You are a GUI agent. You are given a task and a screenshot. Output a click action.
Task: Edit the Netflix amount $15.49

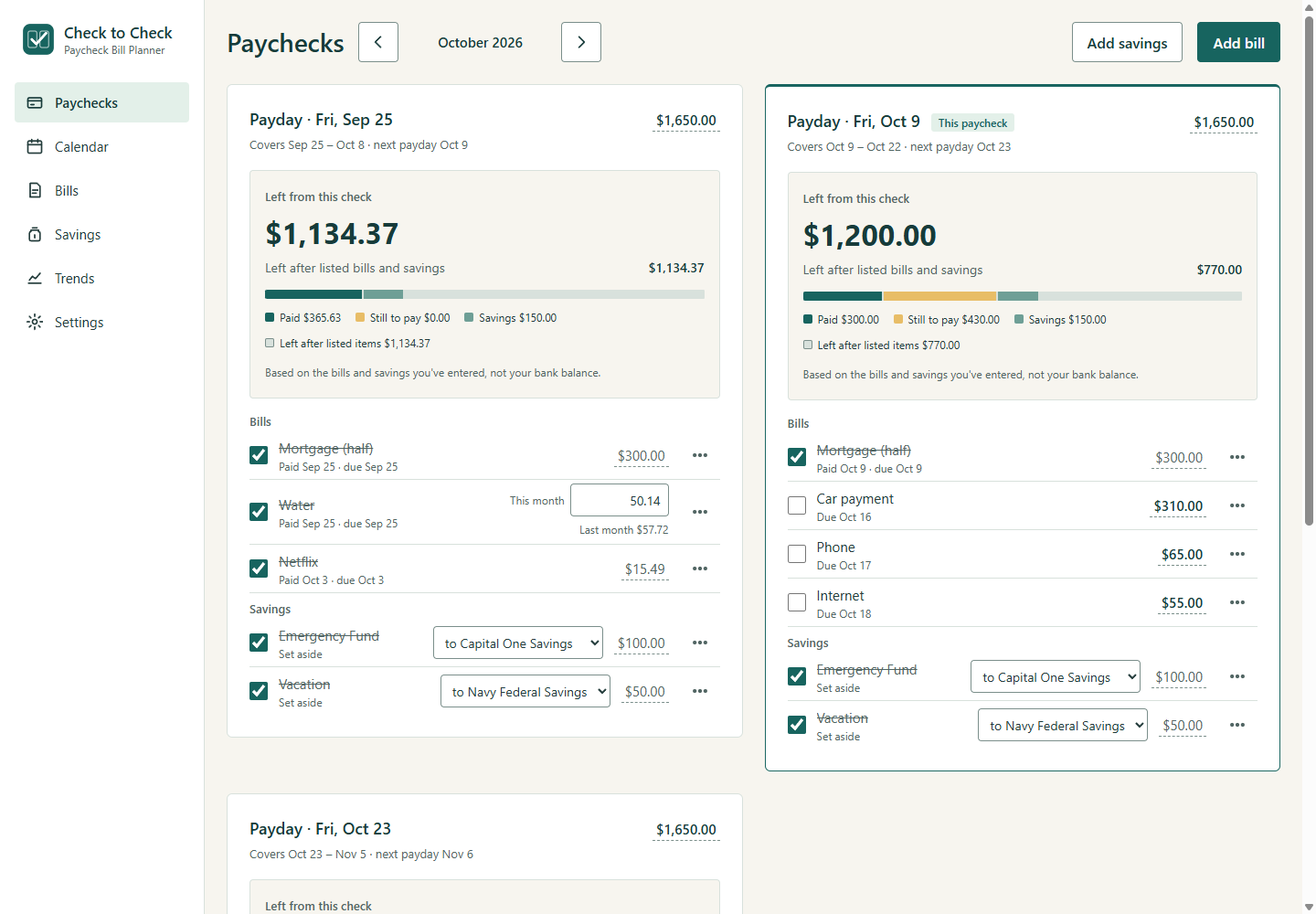(645, 569)
